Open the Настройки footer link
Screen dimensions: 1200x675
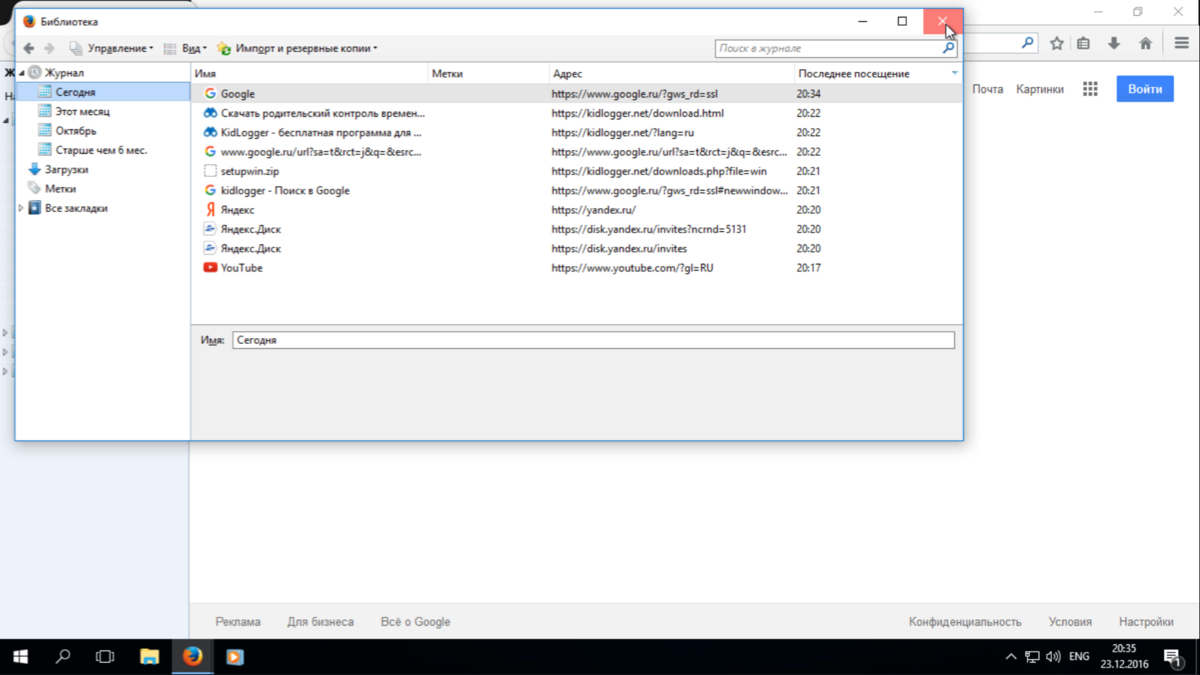(x=1146, y=622)
